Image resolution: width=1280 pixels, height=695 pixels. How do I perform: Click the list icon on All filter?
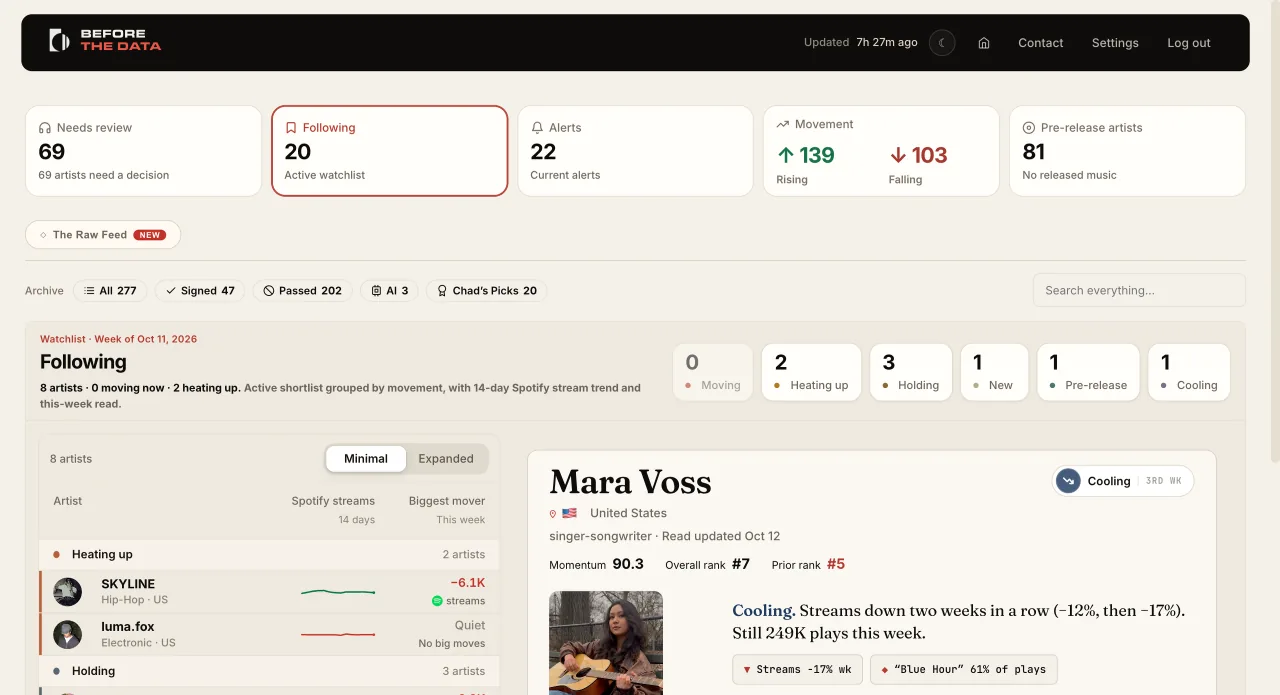pyautogui.click(x=89, y=291)
